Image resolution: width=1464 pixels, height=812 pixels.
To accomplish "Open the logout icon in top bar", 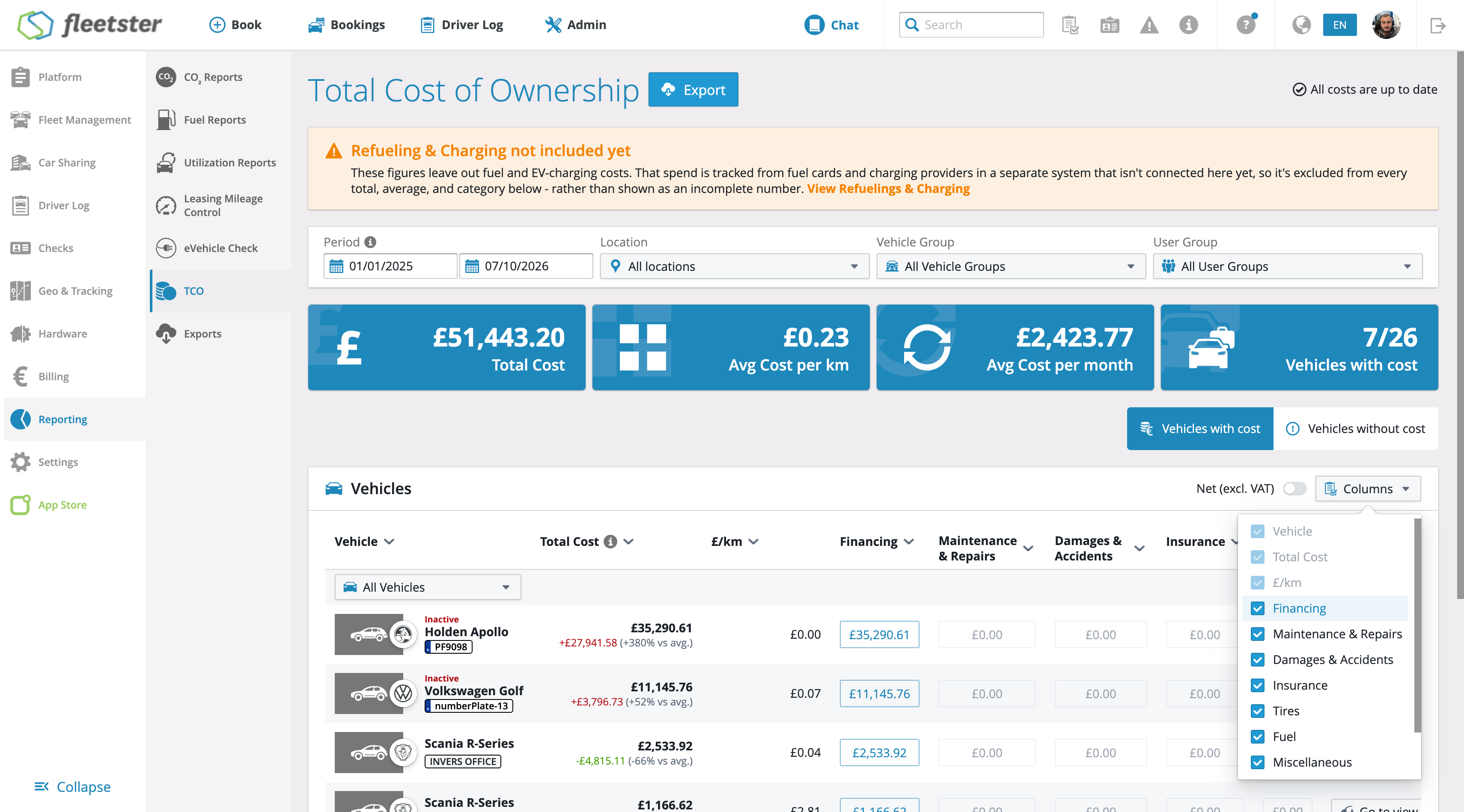I will pyautogui.click(x=1437, y=25).
